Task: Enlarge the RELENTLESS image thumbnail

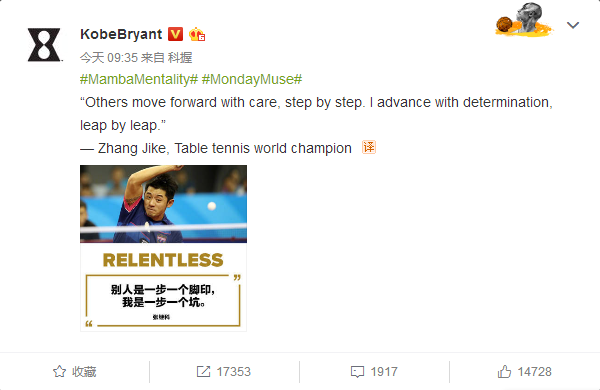Action: [x=163, y=248]
